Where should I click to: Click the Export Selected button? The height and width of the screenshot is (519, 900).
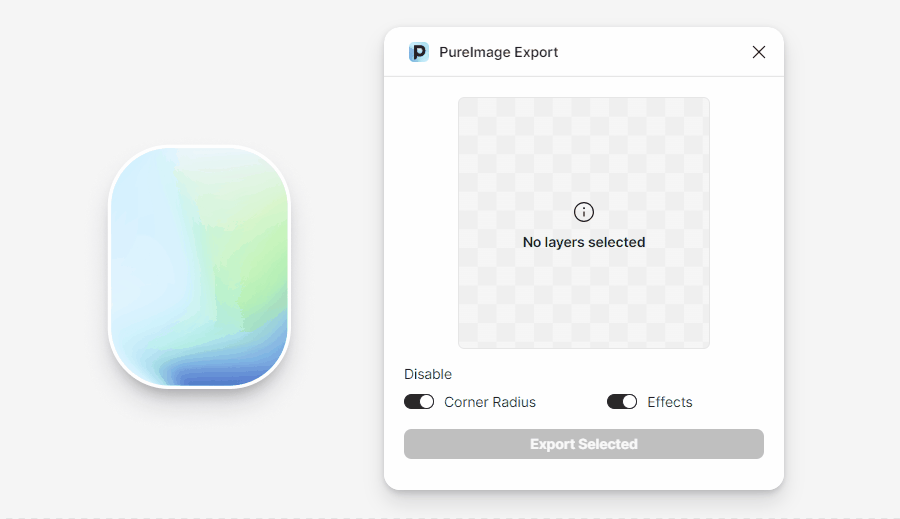[584, 444]
